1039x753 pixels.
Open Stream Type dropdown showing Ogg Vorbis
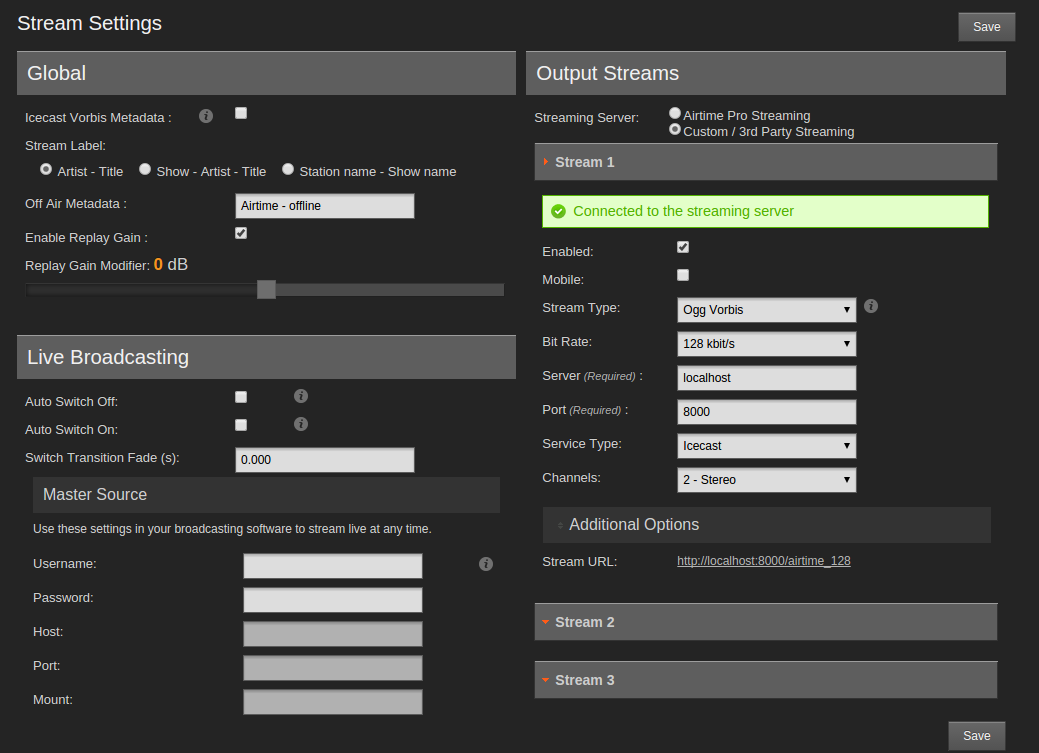point(767,310)
